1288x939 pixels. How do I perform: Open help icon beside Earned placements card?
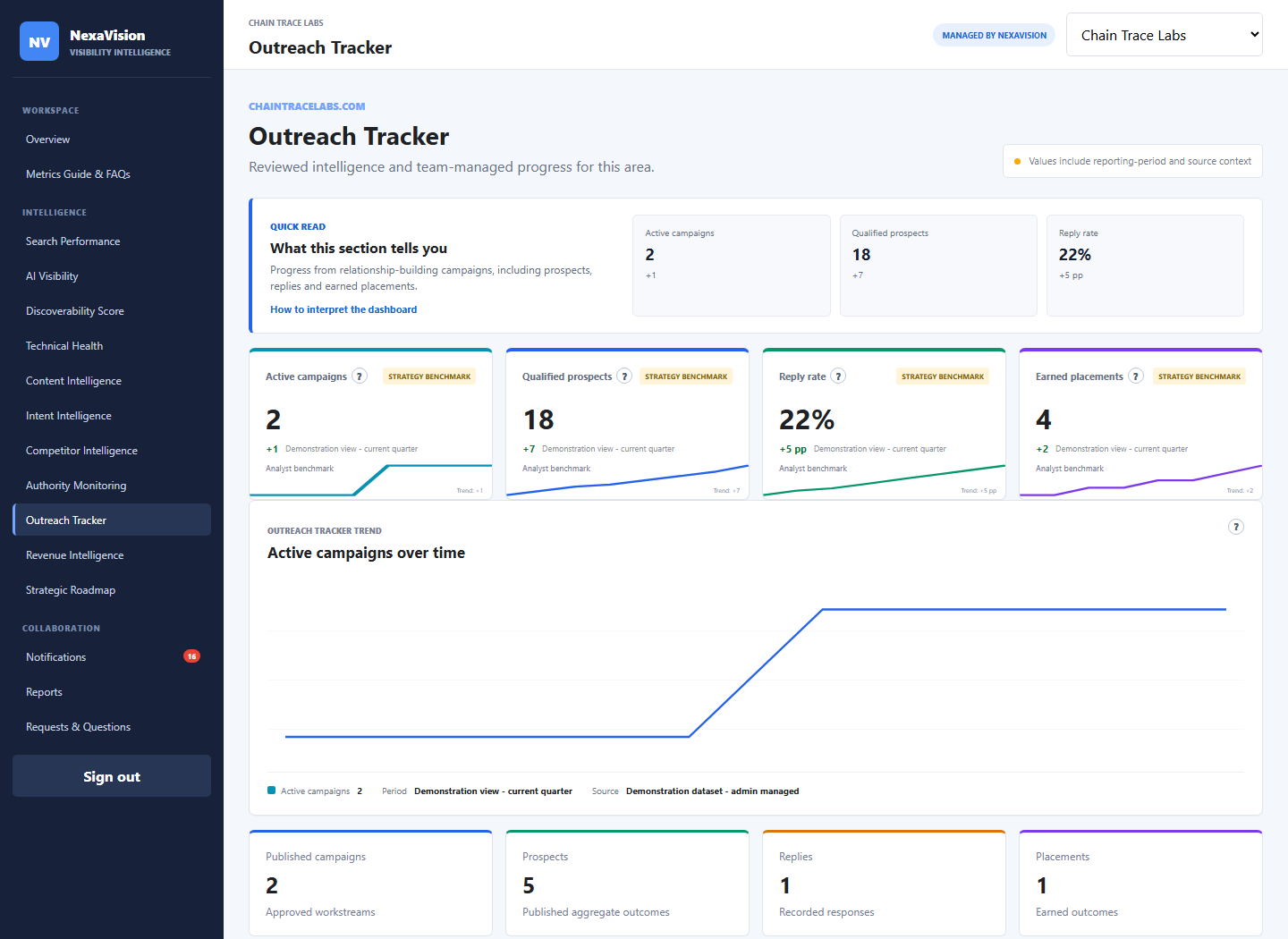point(1136,376)
